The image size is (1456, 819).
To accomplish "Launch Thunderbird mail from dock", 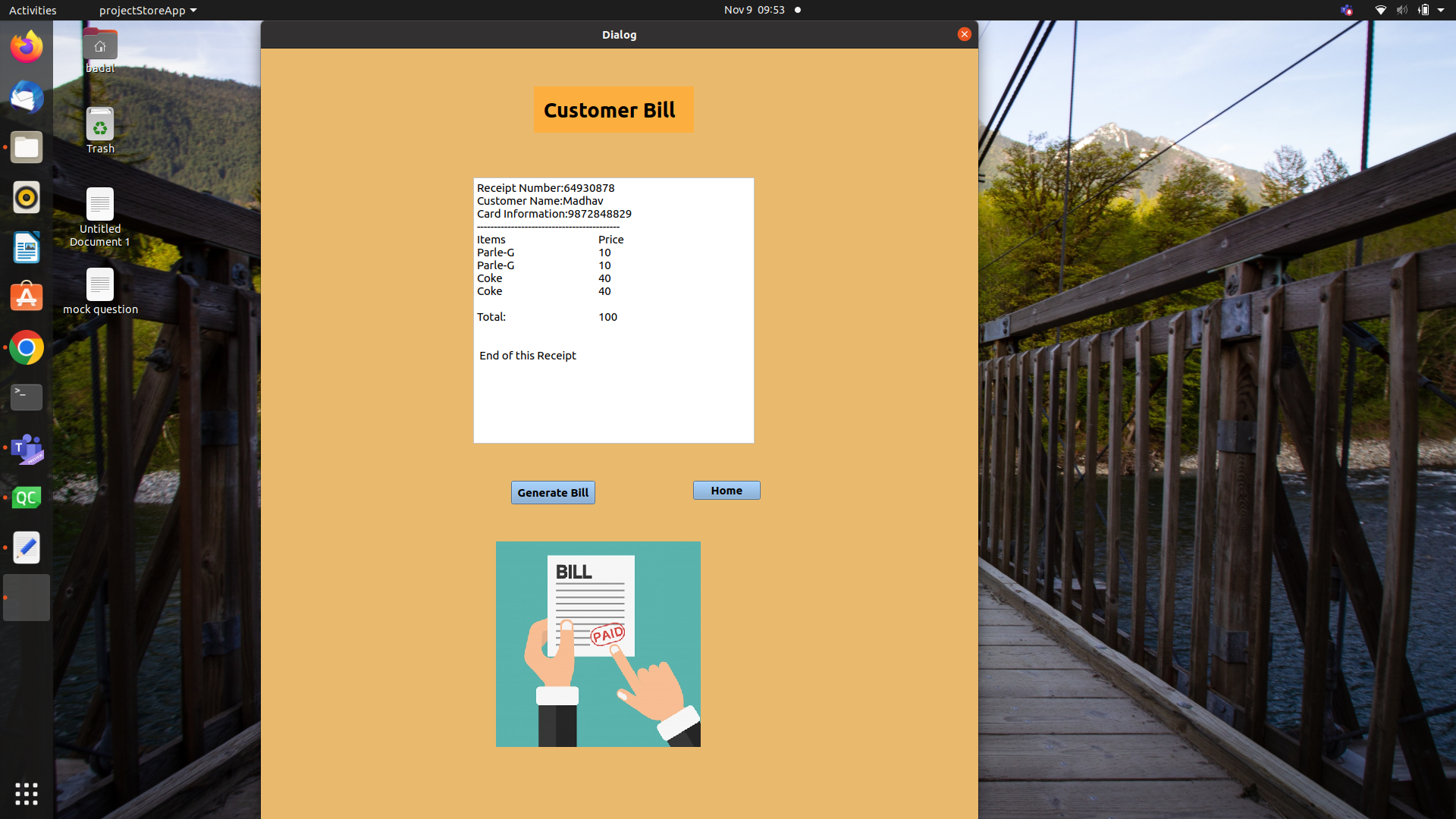I will [x=27, y=97].
